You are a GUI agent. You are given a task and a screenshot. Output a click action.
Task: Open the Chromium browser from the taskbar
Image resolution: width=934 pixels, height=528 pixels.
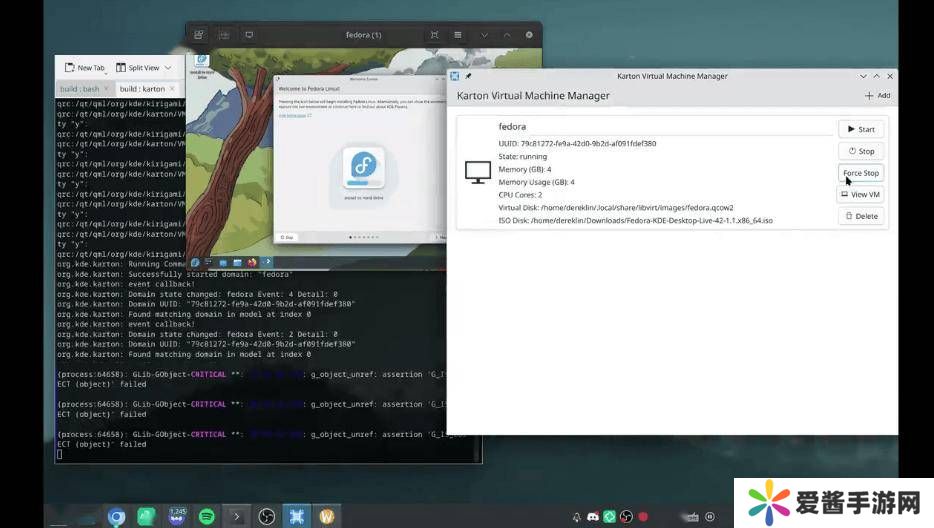coord(117,516)
